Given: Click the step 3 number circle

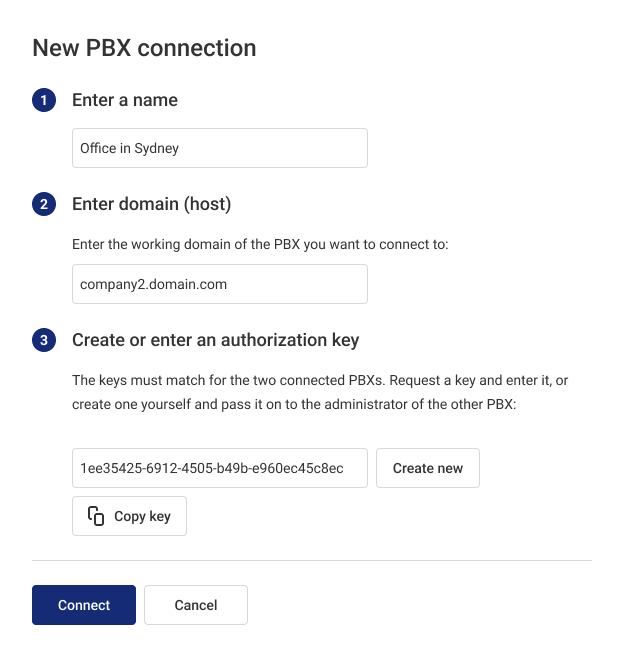Looking at the screenshot, I should tap(44, 340).
